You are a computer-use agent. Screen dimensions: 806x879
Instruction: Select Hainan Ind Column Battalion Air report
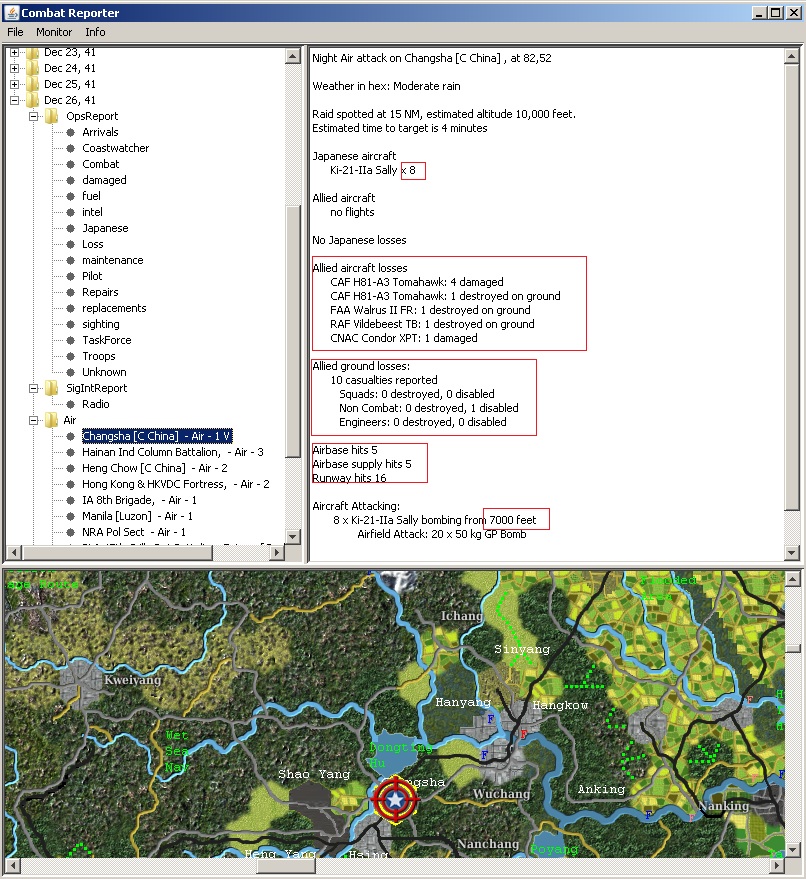(173, 452)
